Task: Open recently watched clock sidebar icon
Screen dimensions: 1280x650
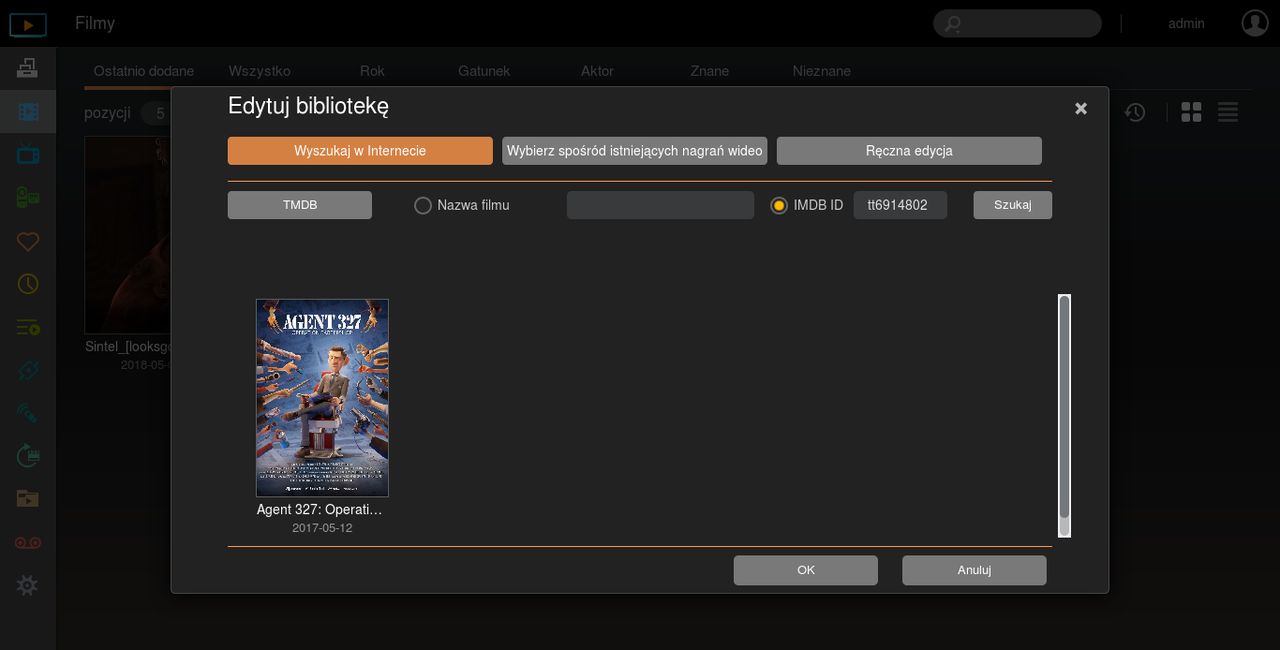Action: point(28,284)
